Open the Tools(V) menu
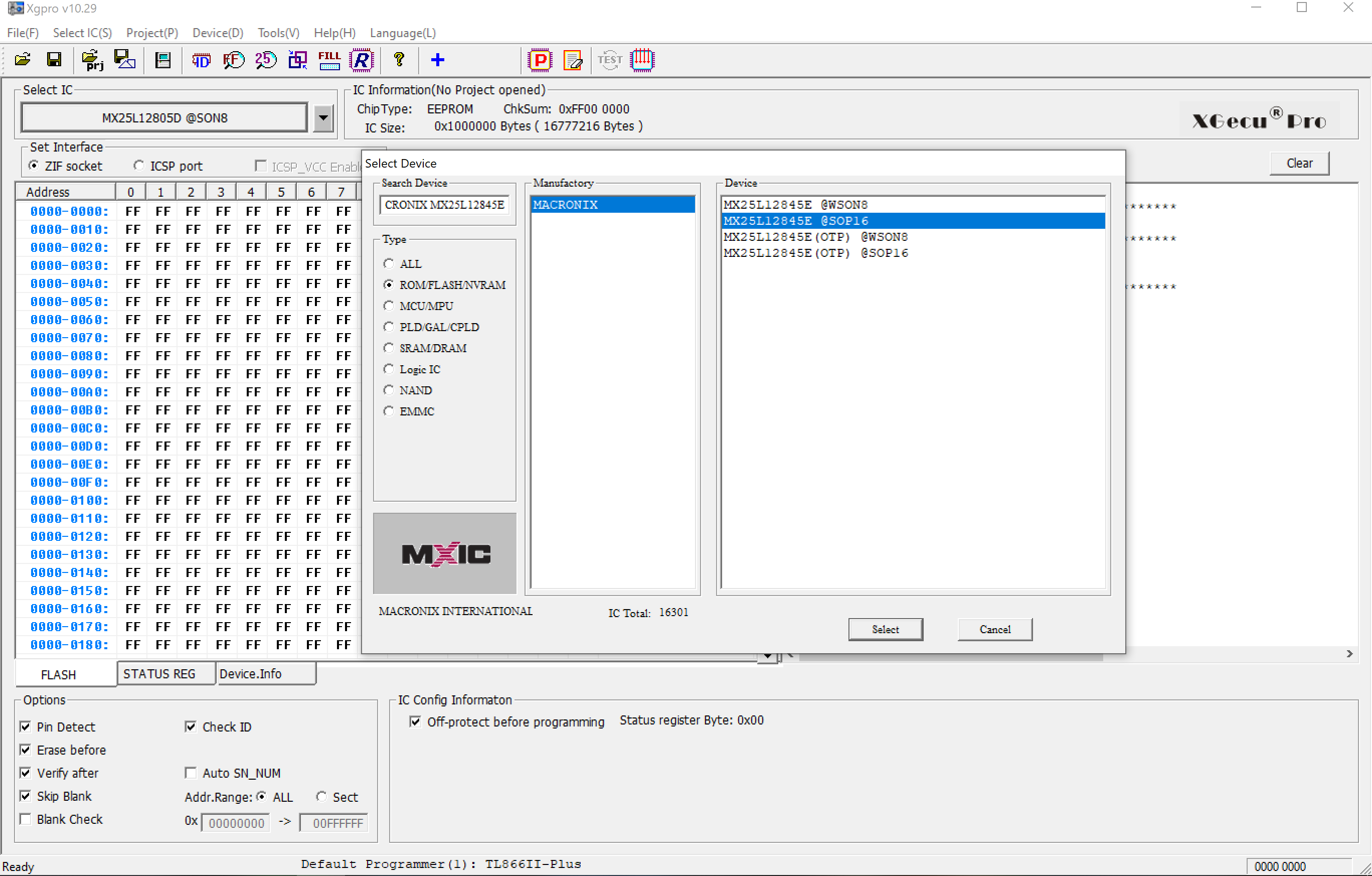This screenshot has width=1372, height=876. 278,33
